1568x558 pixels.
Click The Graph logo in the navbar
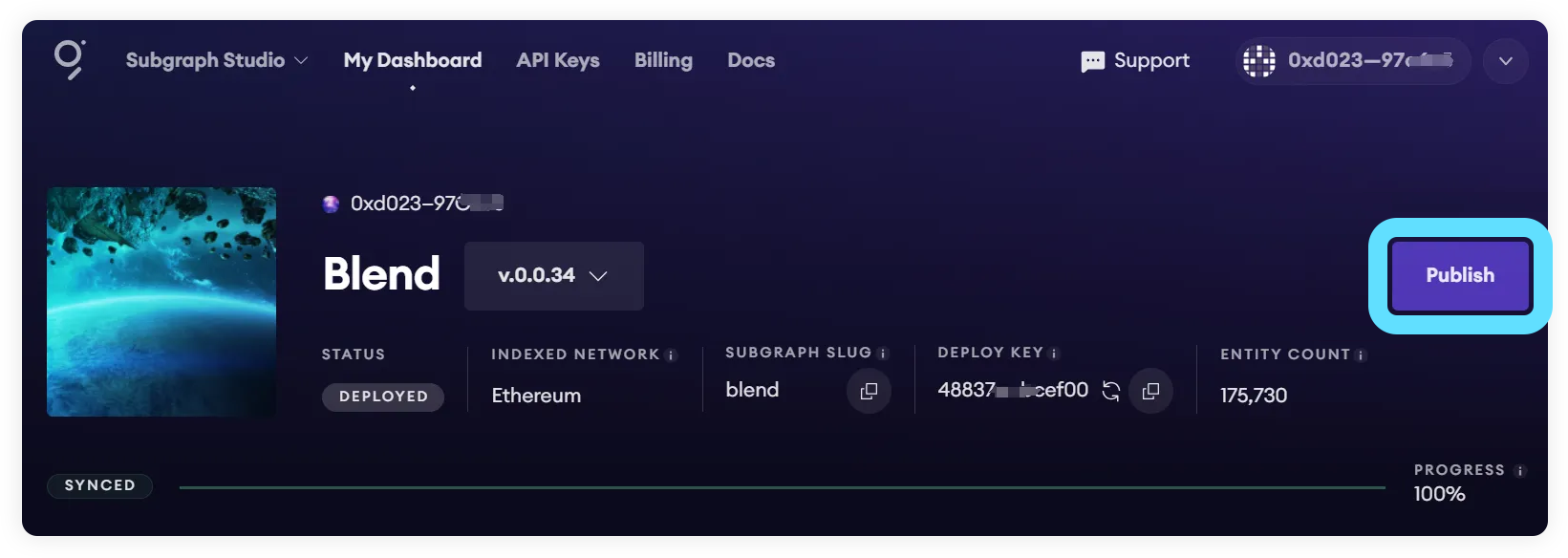pyautogui.click(x=69, y=59)
